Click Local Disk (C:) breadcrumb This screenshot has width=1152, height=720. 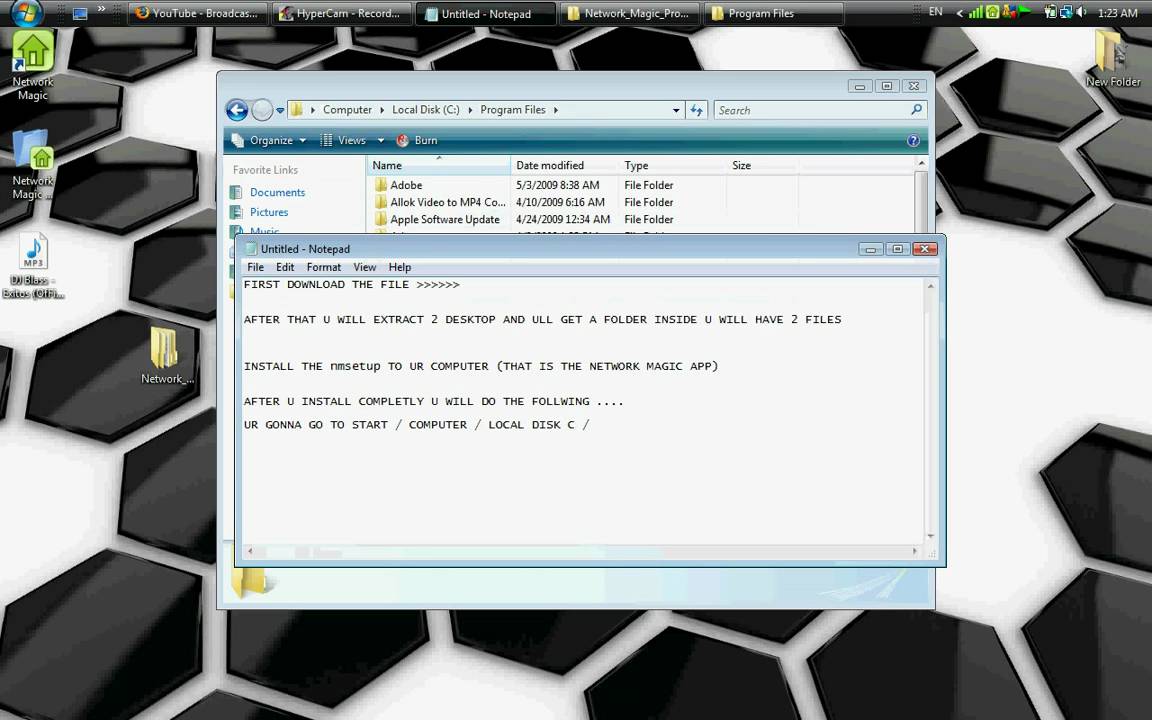point(425,109)
